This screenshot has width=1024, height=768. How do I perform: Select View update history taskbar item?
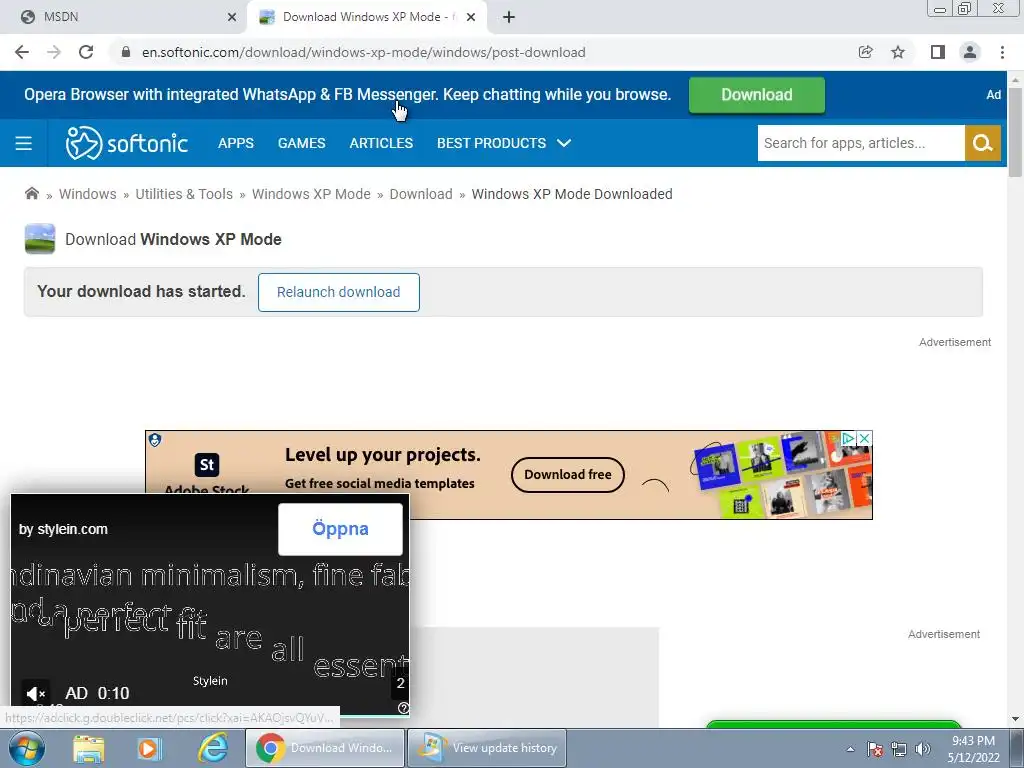point(487,748)
